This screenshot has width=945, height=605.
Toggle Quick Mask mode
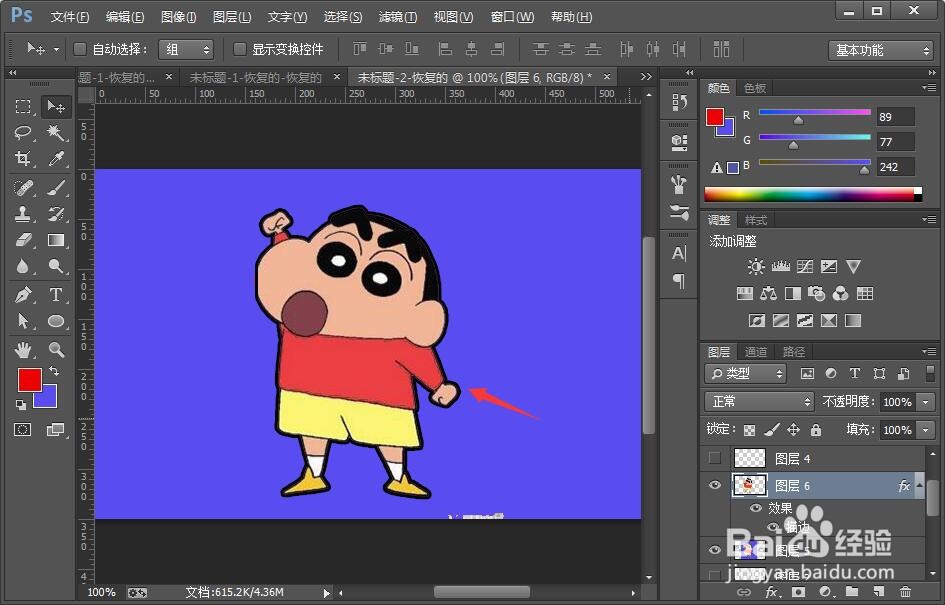coord(23,430)
